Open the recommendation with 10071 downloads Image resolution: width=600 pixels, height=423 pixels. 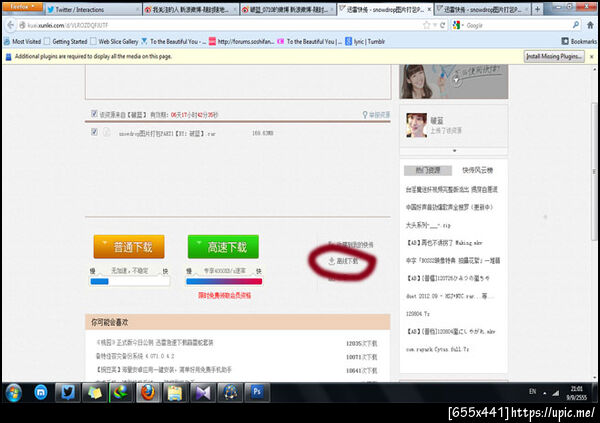[135, 356]
